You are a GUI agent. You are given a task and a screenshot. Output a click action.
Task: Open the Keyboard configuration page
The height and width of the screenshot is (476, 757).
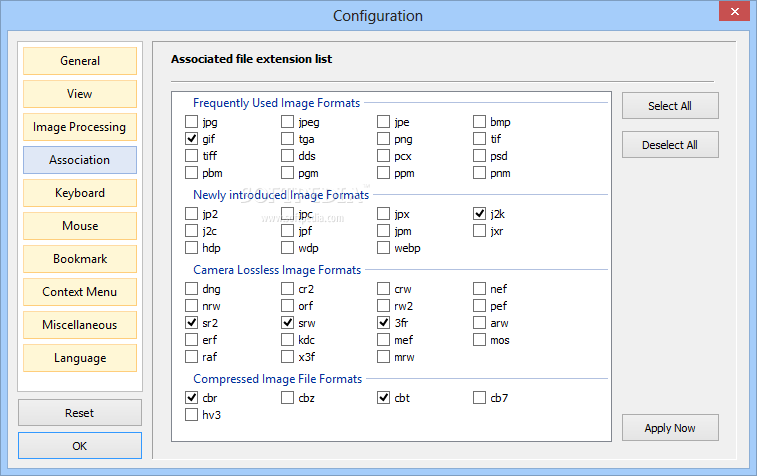(80, 193)
